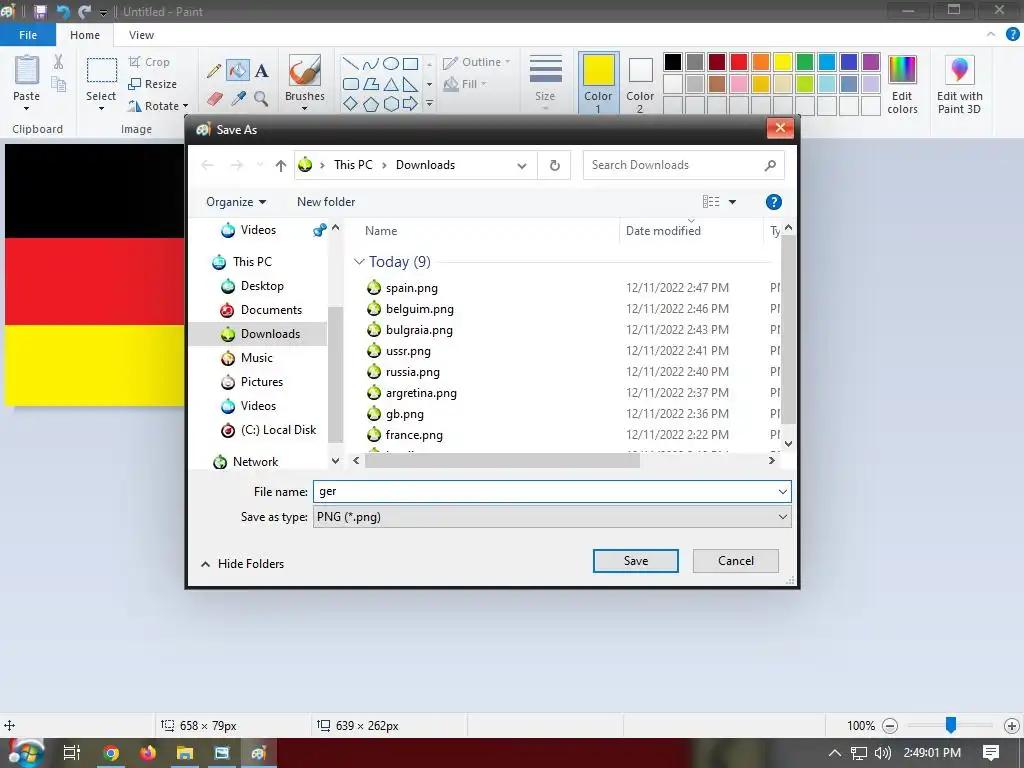Click the File name input field

click(552, 492)
